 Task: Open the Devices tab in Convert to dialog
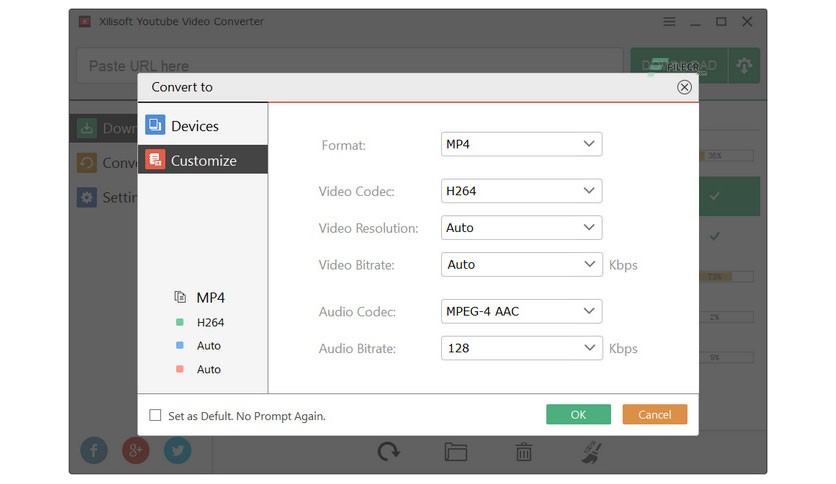click(x=203, y=126)
